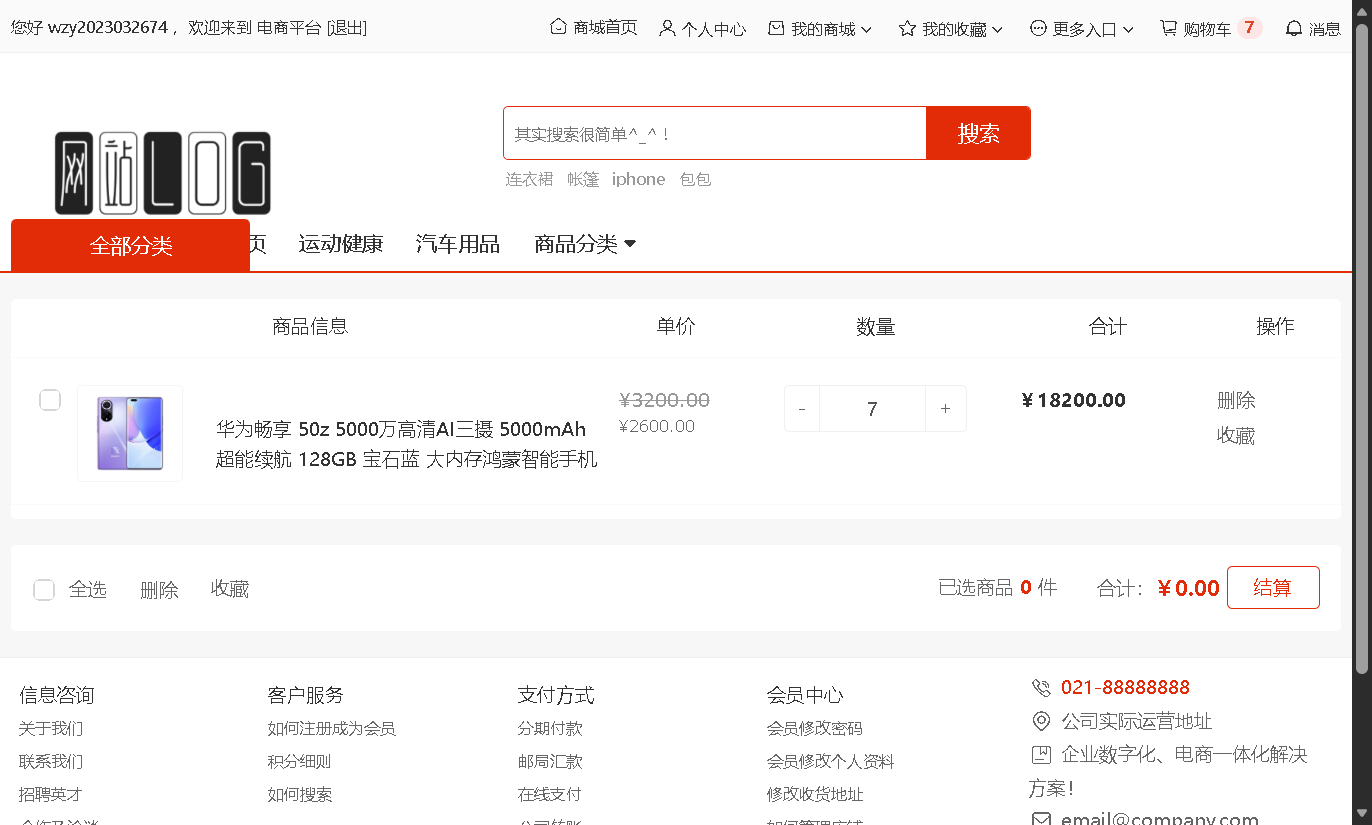Open the Huawei 畅享 50z product title

click(x=407, y=444)
